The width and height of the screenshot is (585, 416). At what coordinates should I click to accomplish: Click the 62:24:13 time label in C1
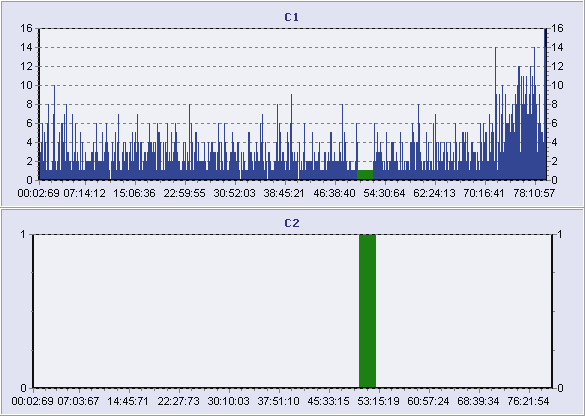point(434,193)
